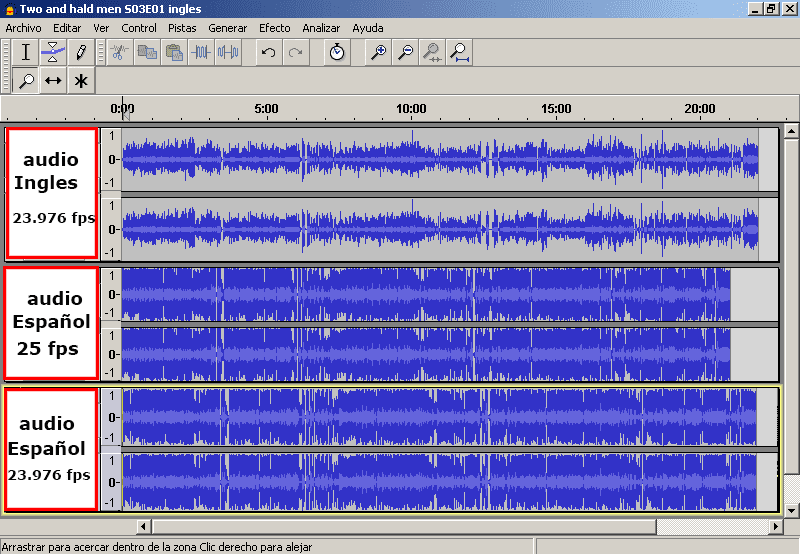Select the Envelope tool
800x554 pixels.
click(53, 53)
